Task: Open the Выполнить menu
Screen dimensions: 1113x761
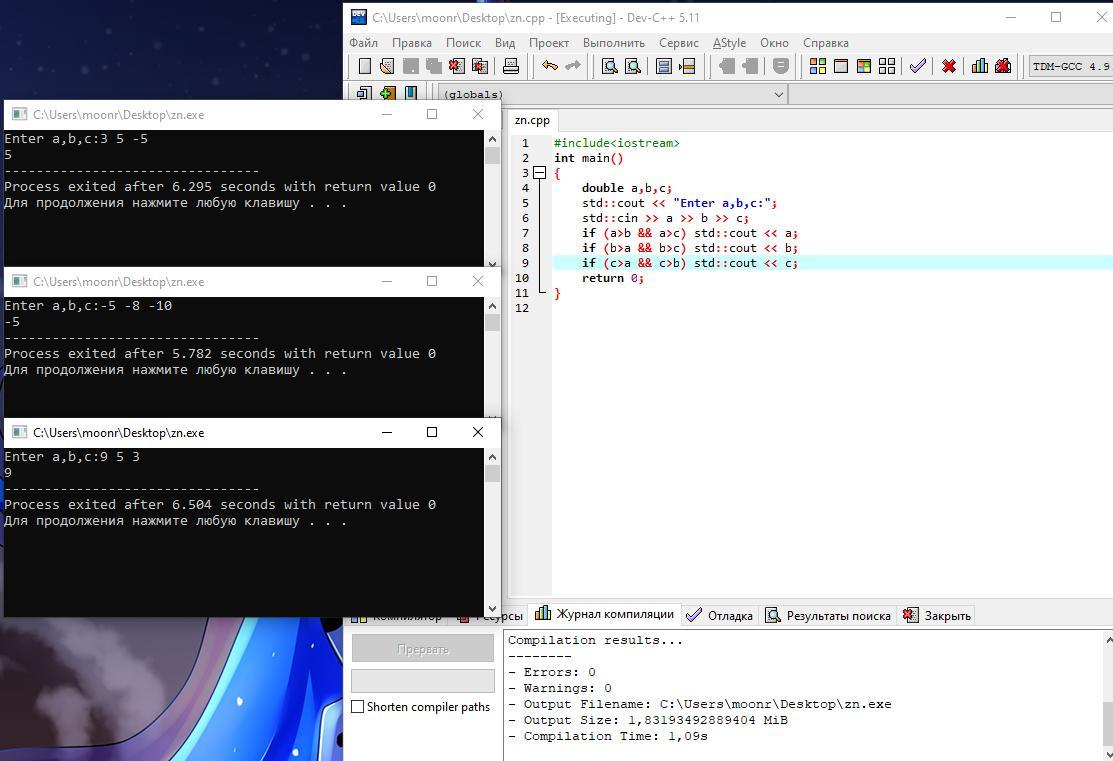Action: tap(614, 43)
